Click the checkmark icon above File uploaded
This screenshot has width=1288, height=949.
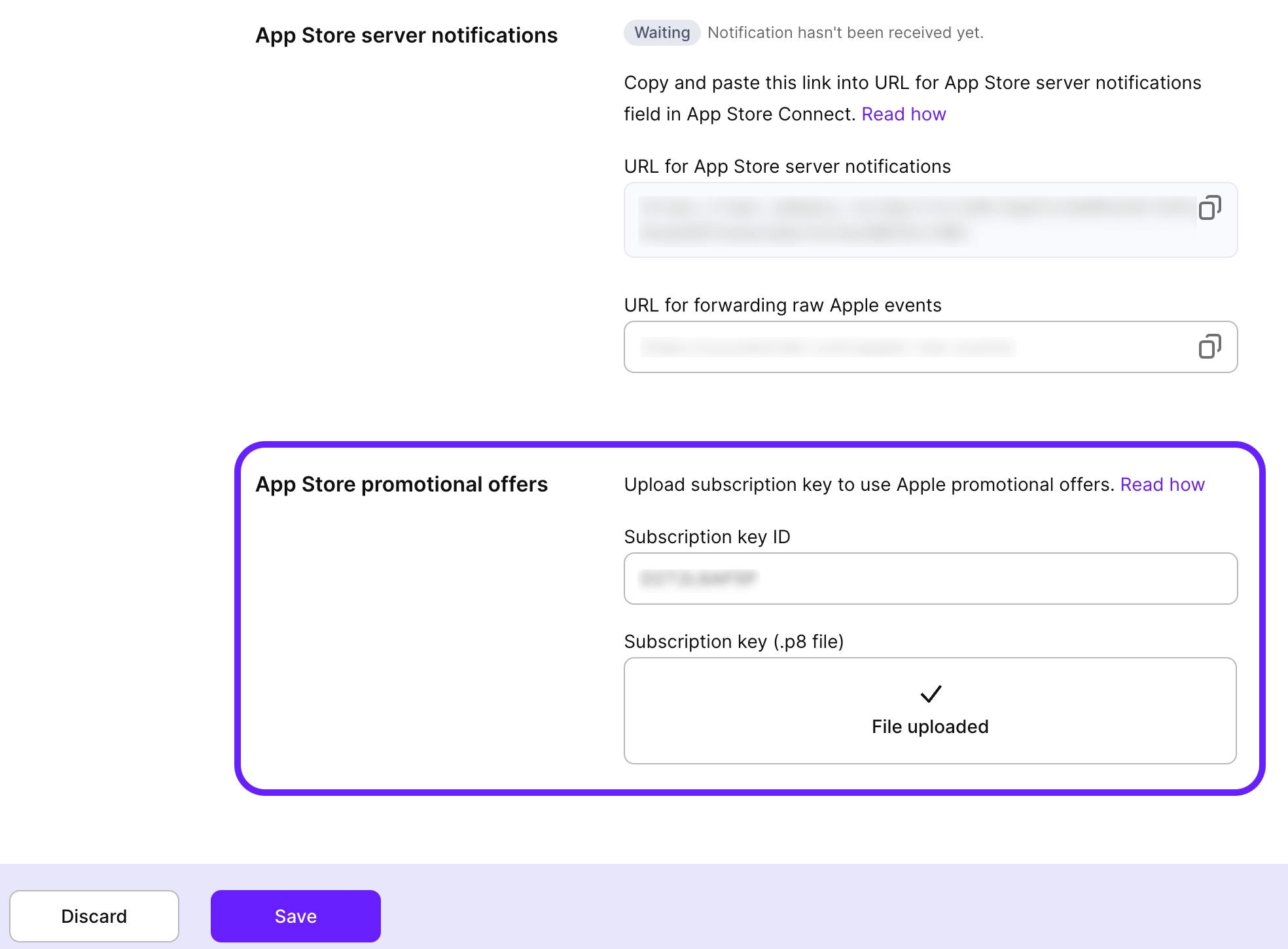click(x=930, y=694)
